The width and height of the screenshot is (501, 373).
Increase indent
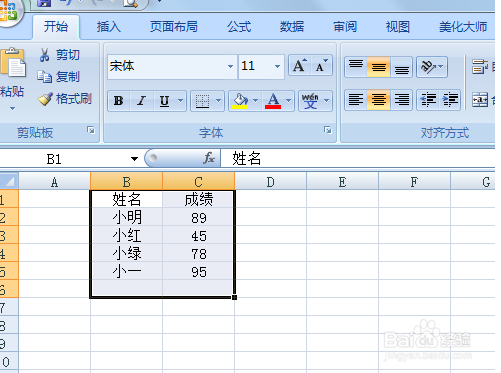point(450,99)
